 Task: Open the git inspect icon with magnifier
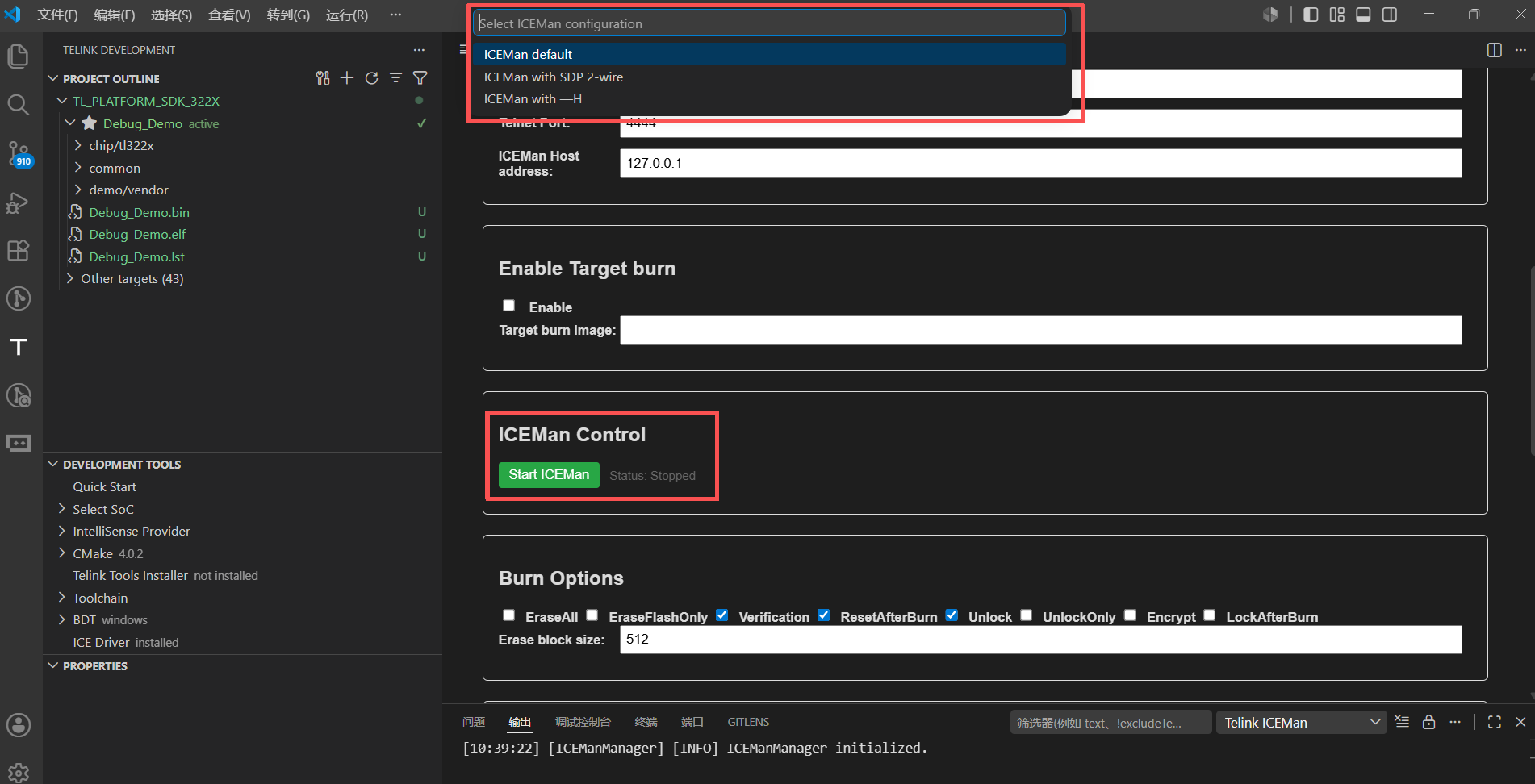point(18,395)
